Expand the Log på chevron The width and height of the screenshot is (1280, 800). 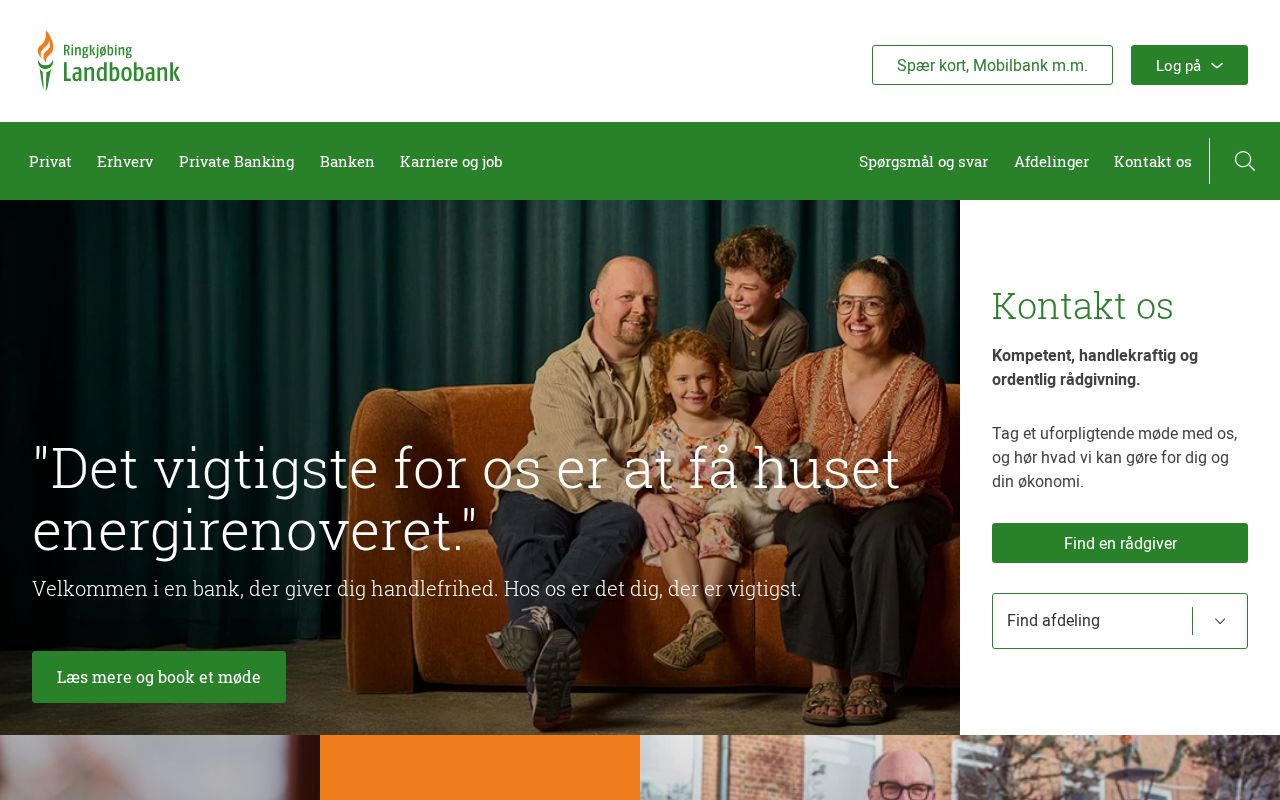(x=1217, y=65)
